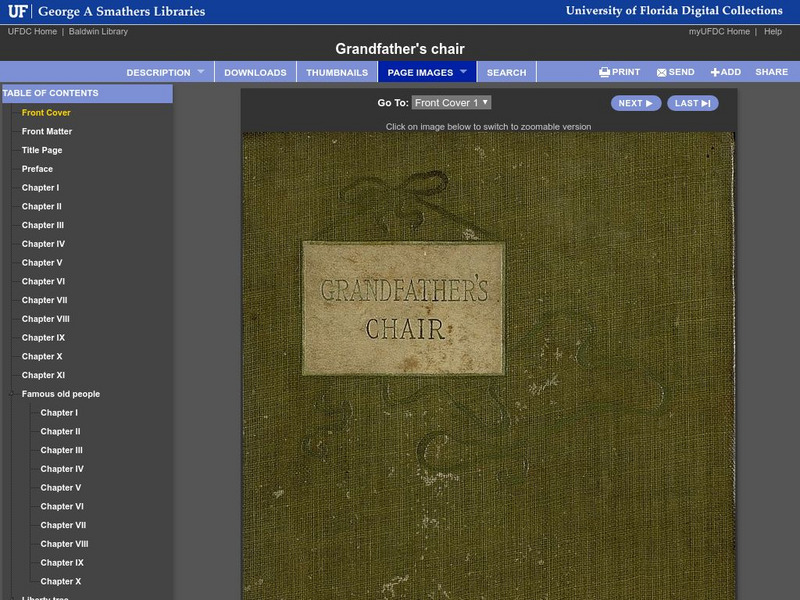
Task: Open the UFDC Home link
Action: tap(32, 30)
